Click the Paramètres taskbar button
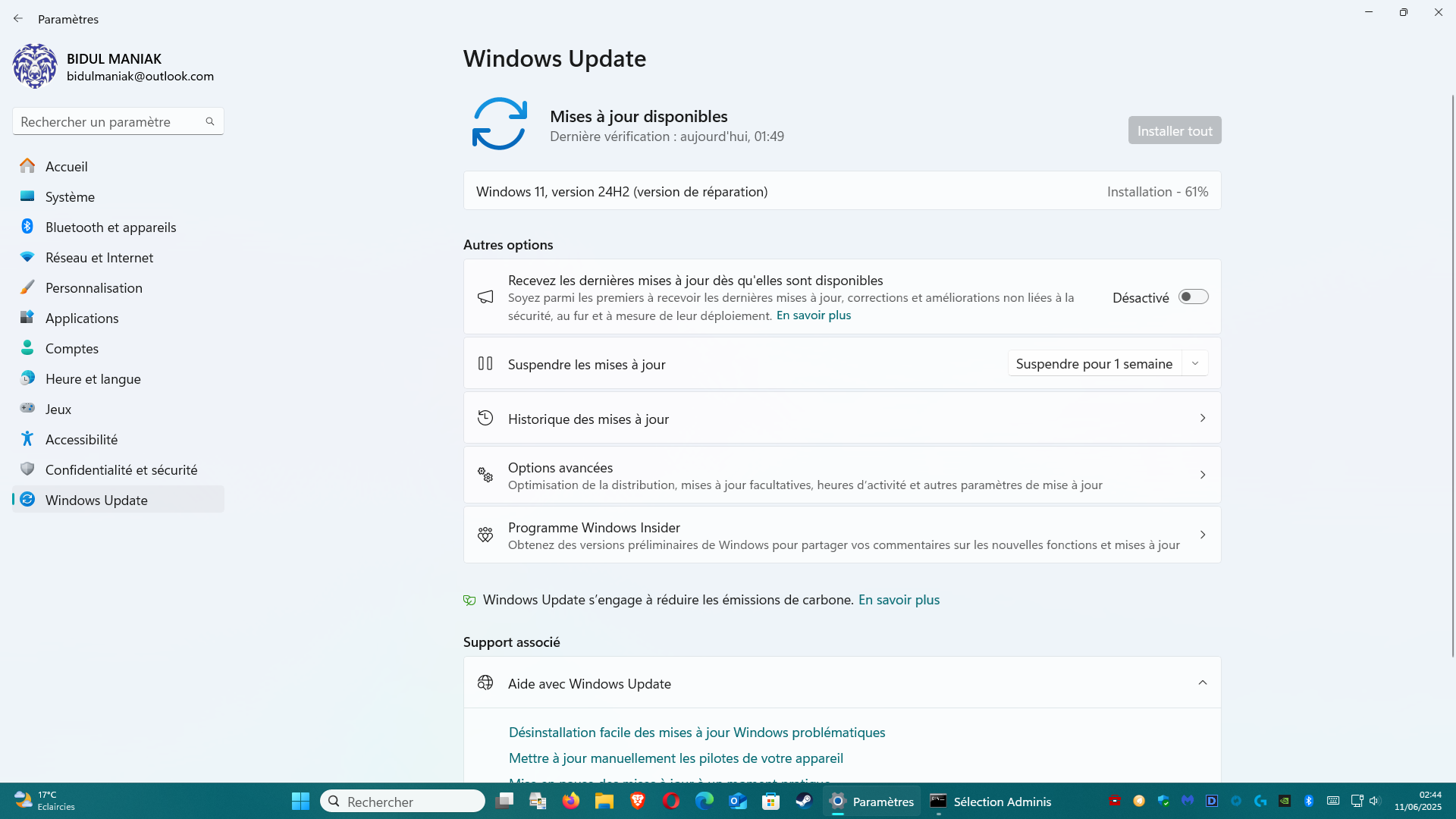The width and height of the screenshot is (1456, 819). (x=872, y=801)
